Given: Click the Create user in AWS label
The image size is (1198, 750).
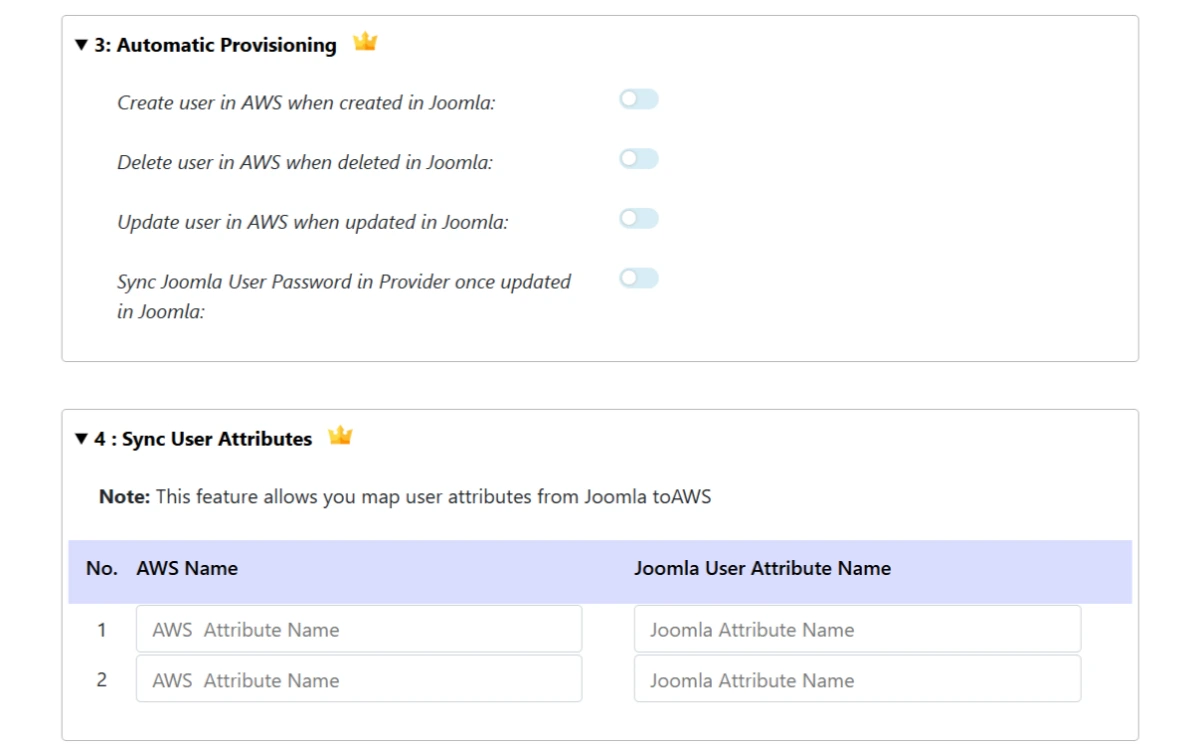Looking at the screenshot, I should pyautogui.click(x=306, y=103).
